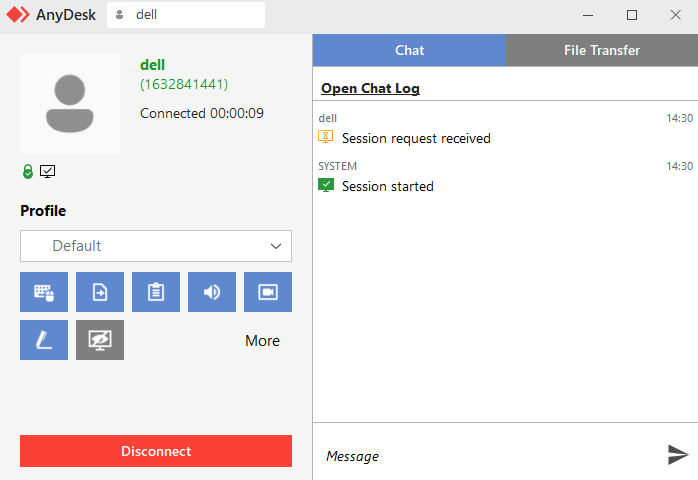Click the green lock security icon
698x480 pixels.
coord(28,171)
